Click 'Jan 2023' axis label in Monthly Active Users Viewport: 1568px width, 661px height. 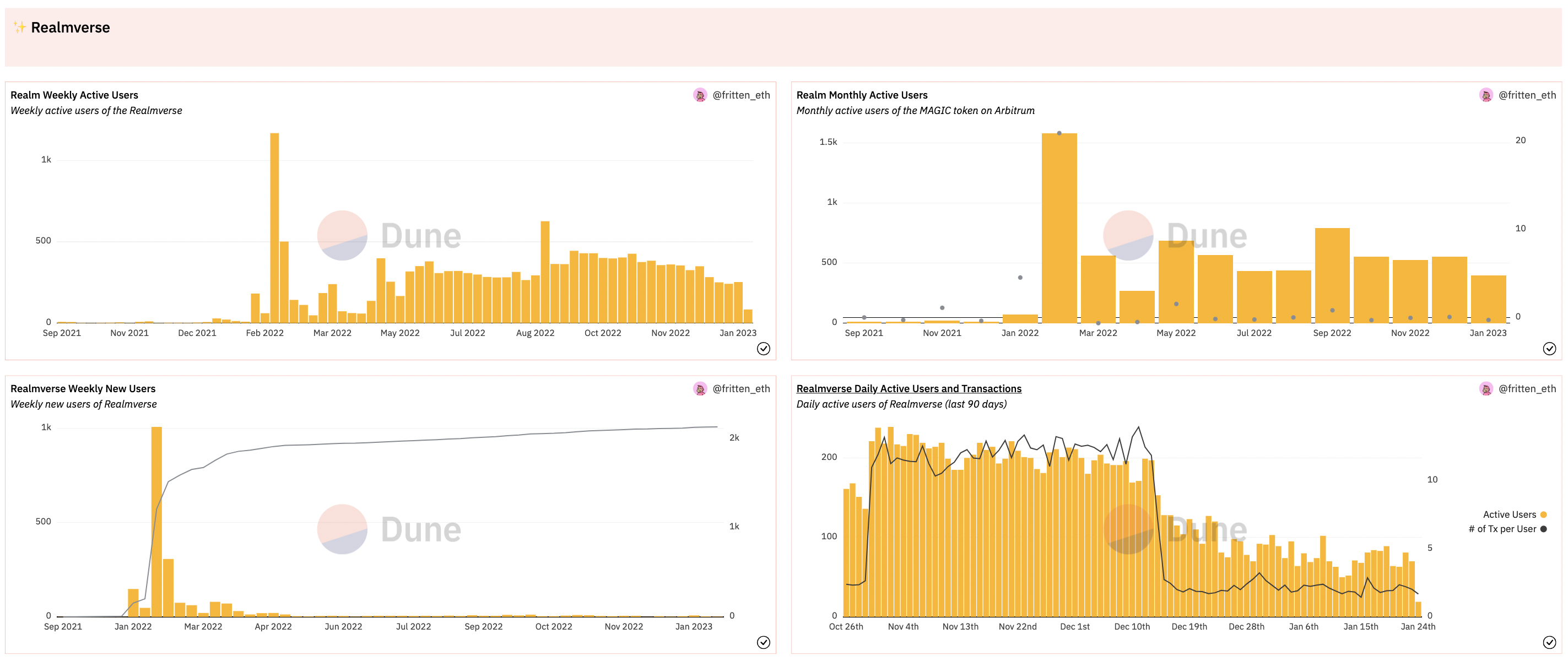pyautogui.click(x=1488, y=333)
